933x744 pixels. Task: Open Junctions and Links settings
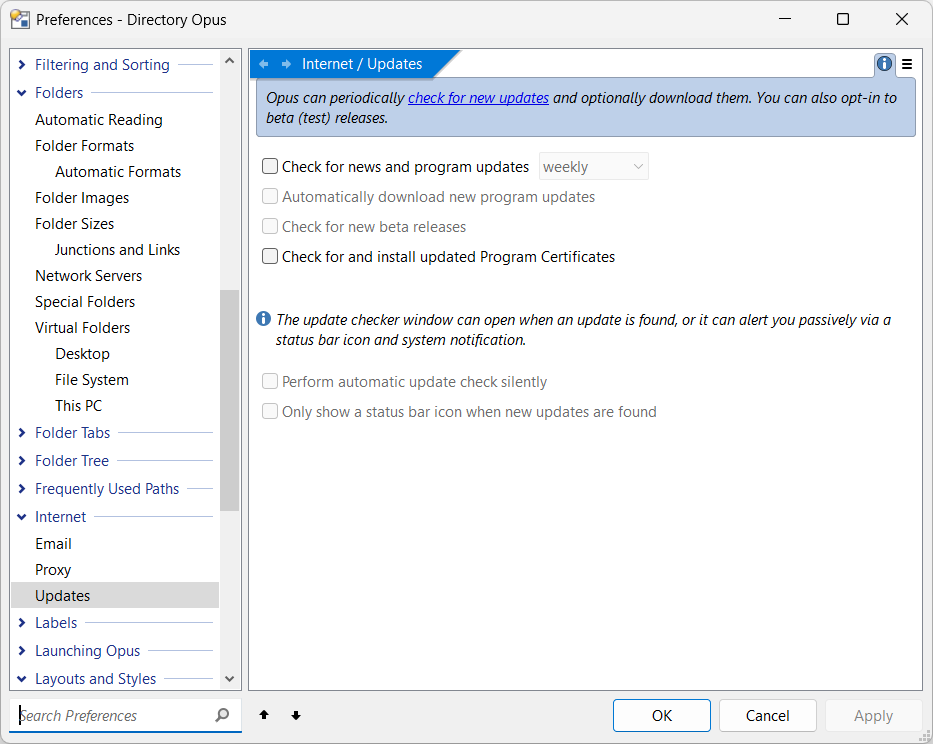click(x=117, y=250)
